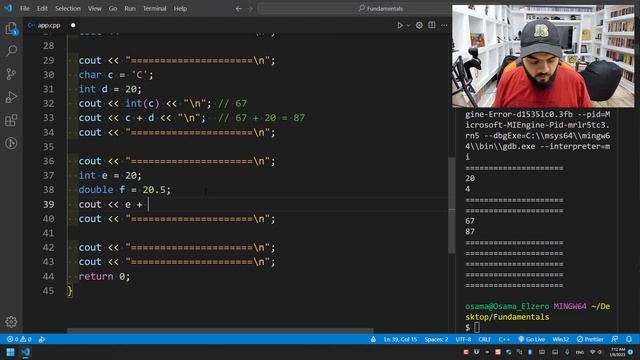The width and height of the screenshot is (640, 360).
Task: Click the line number 38 gutter
Action: tap(48, 190)
